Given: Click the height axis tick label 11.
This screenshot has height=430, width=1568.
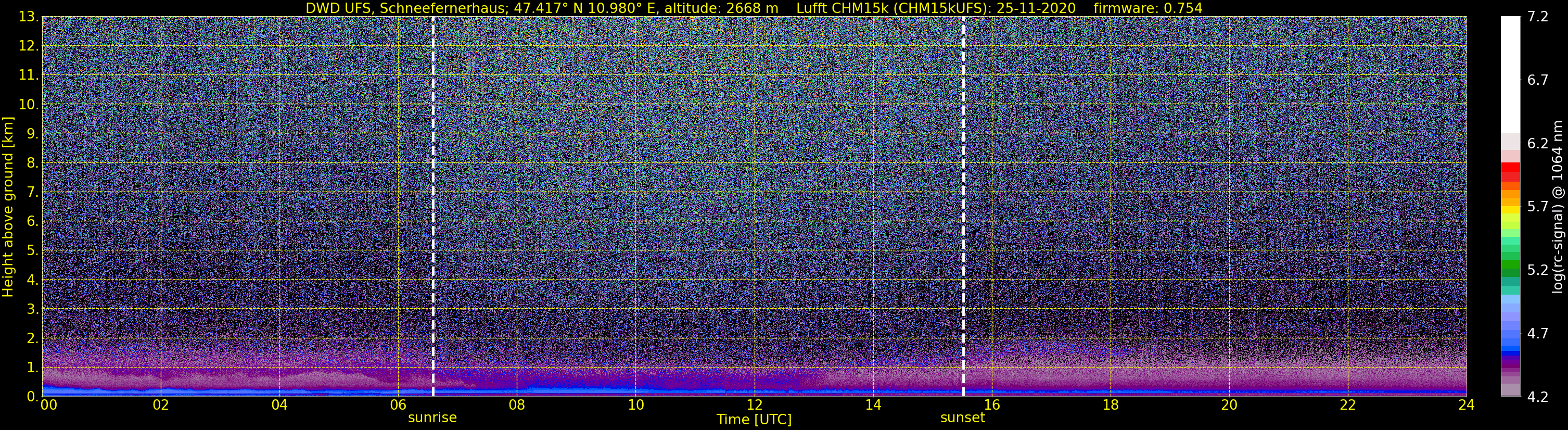Looking at the screenshot, I should pyautogui.click(x=29, y=75).
